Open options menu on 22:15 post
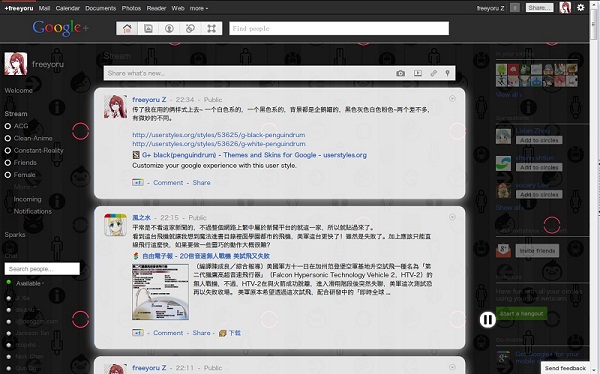 pos(452,217)
